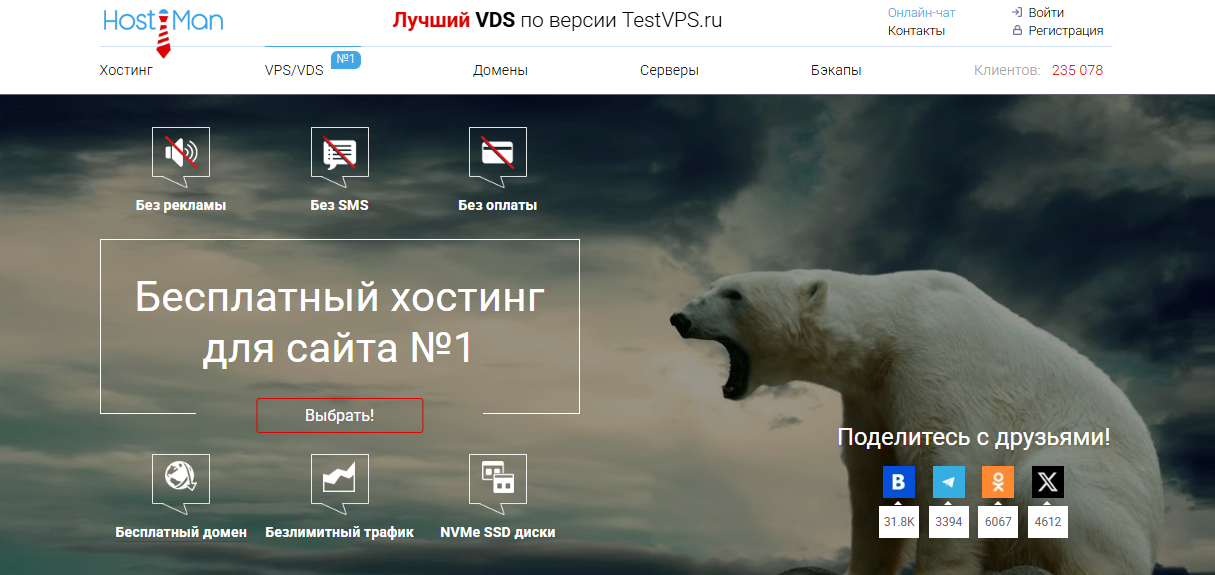Share via the VK icon
Image resolution: width=1215 pixels, height=575 pixels.
898,482
